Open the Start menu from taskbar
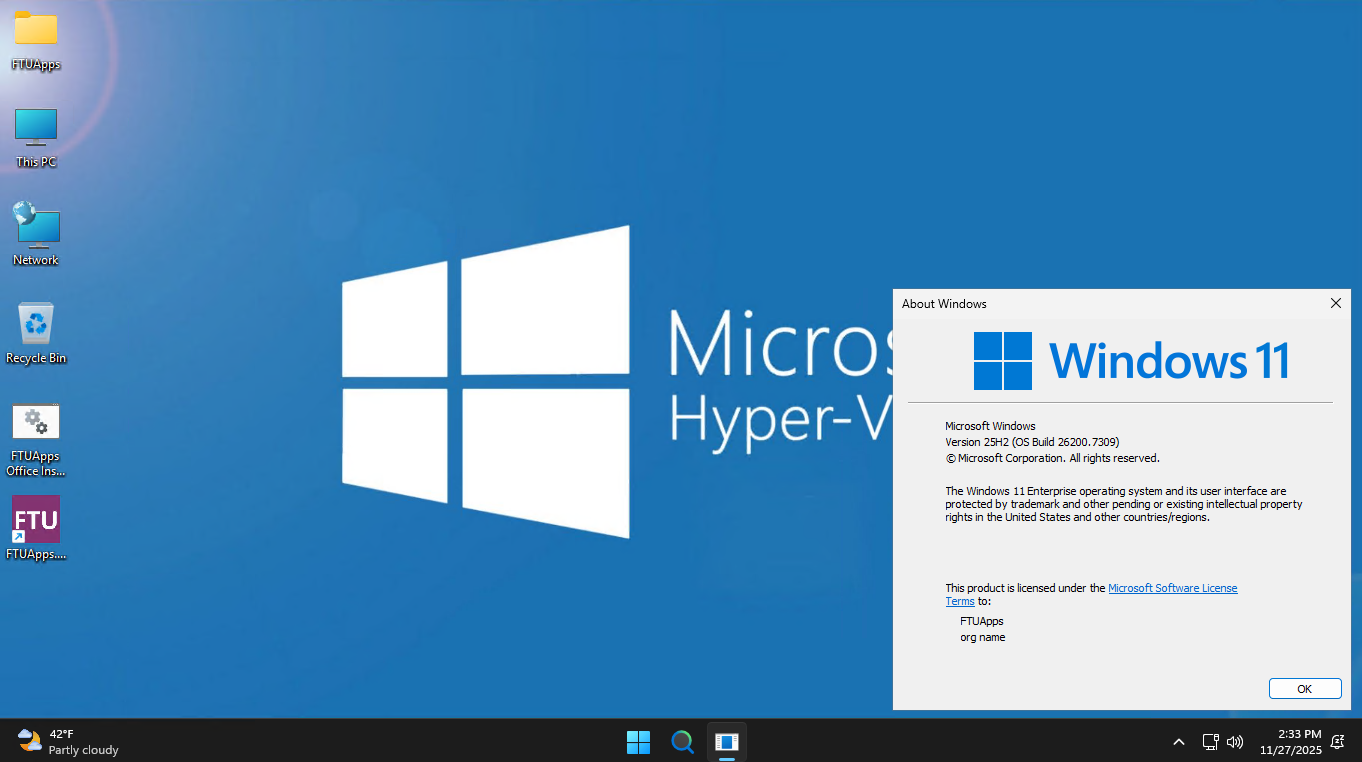Screen dimensions: 1362x762 point(638,742)
